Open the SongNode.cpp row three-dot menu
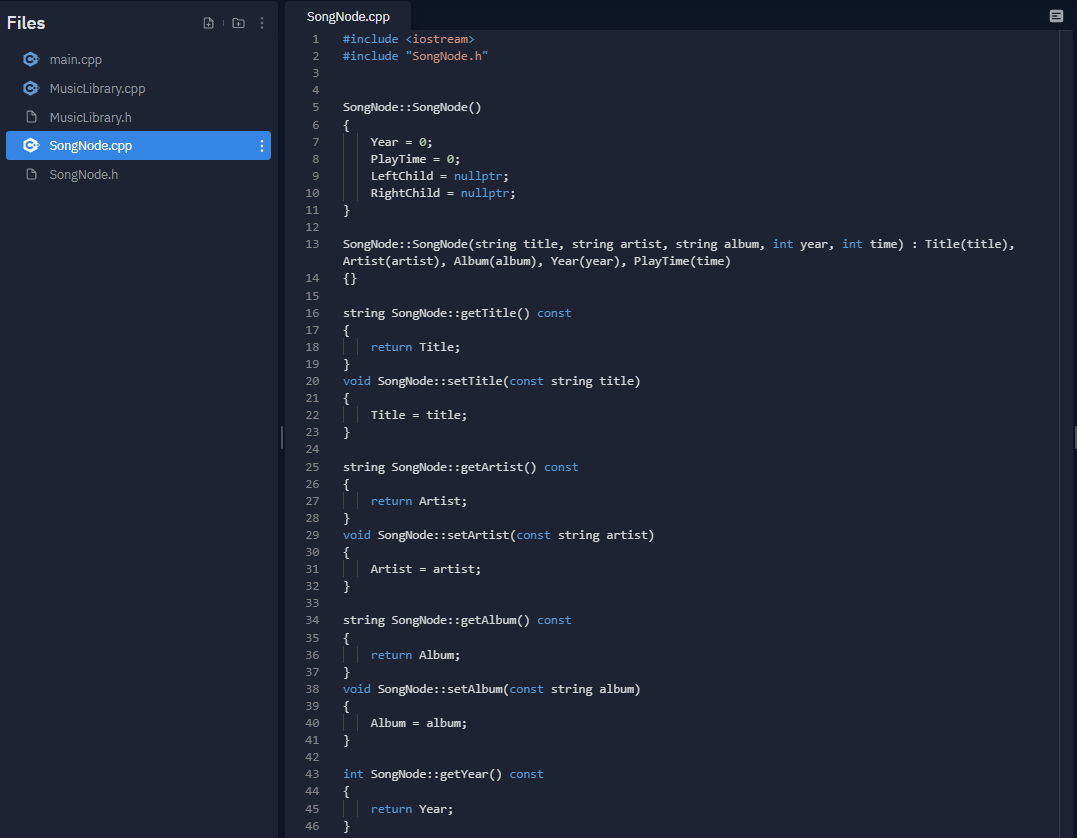The image size is (1077, 838). [x=262, y=146]
